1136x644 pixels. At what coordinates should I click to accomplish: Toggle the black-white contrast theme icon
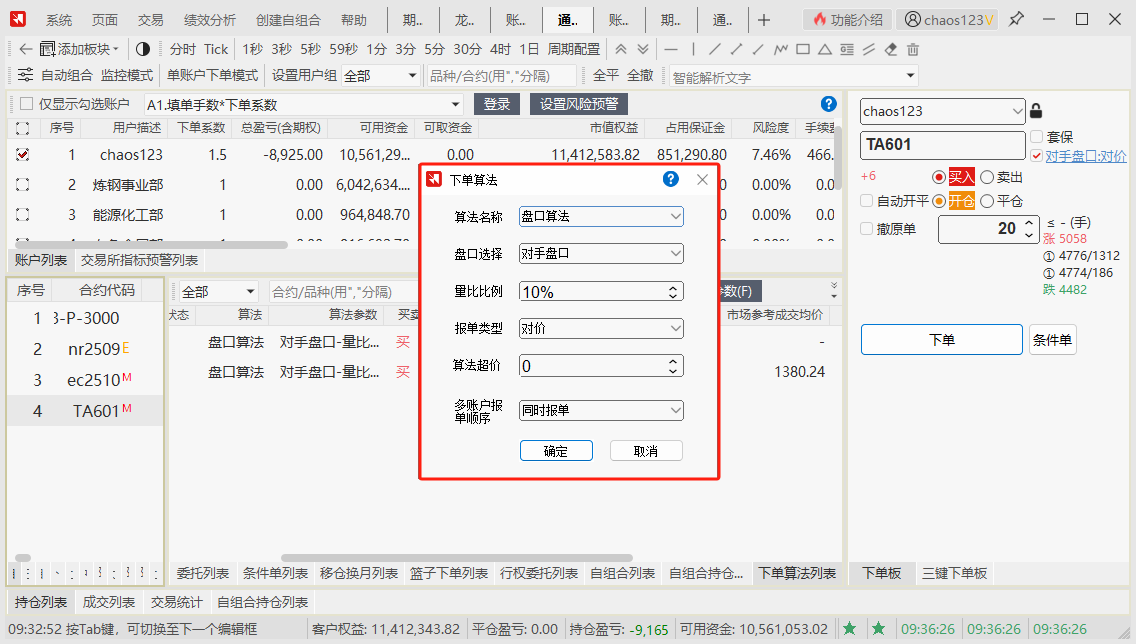142,49
